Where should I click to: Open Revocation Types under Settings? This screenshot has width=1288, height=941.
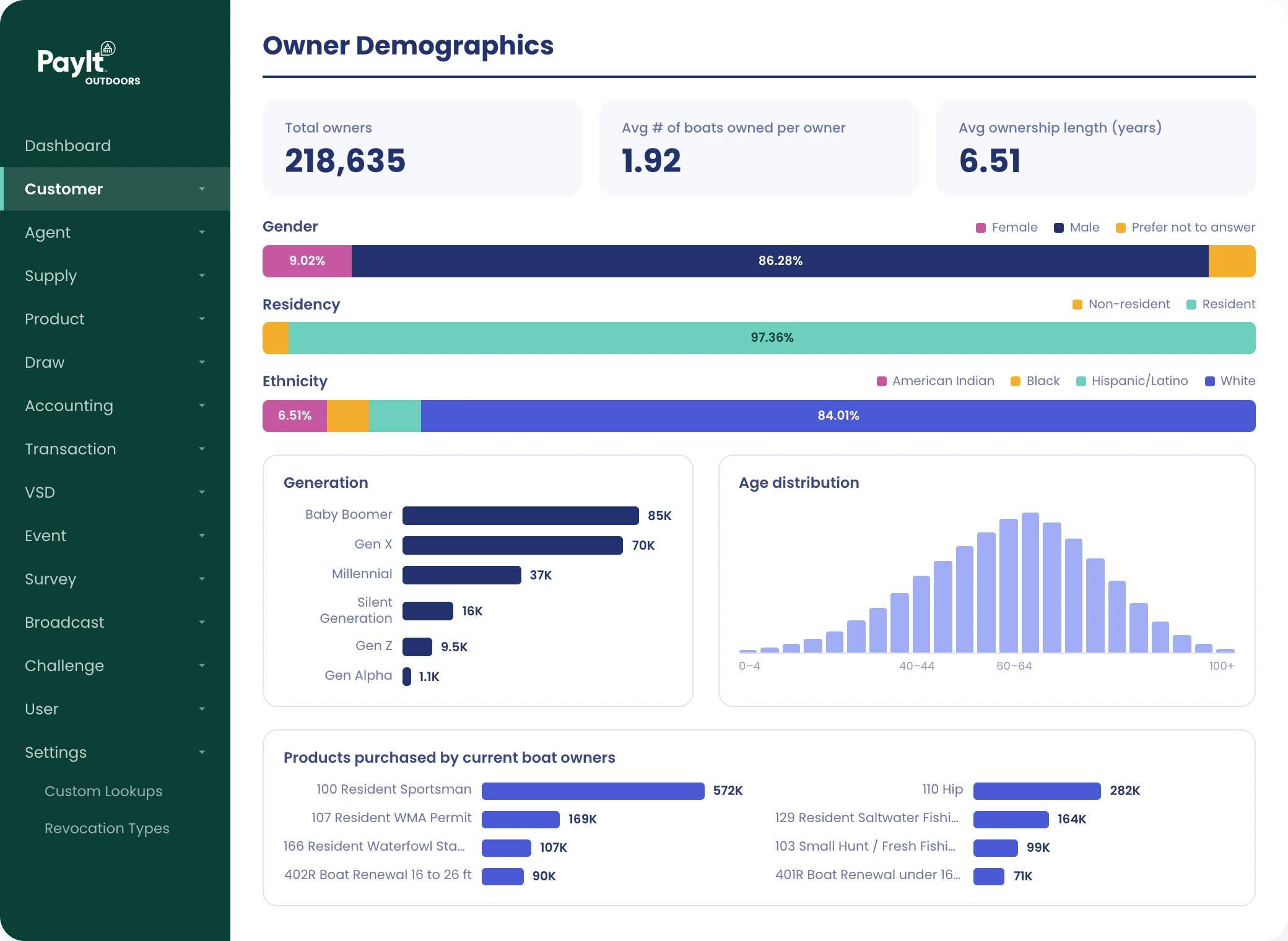[107, 828]
